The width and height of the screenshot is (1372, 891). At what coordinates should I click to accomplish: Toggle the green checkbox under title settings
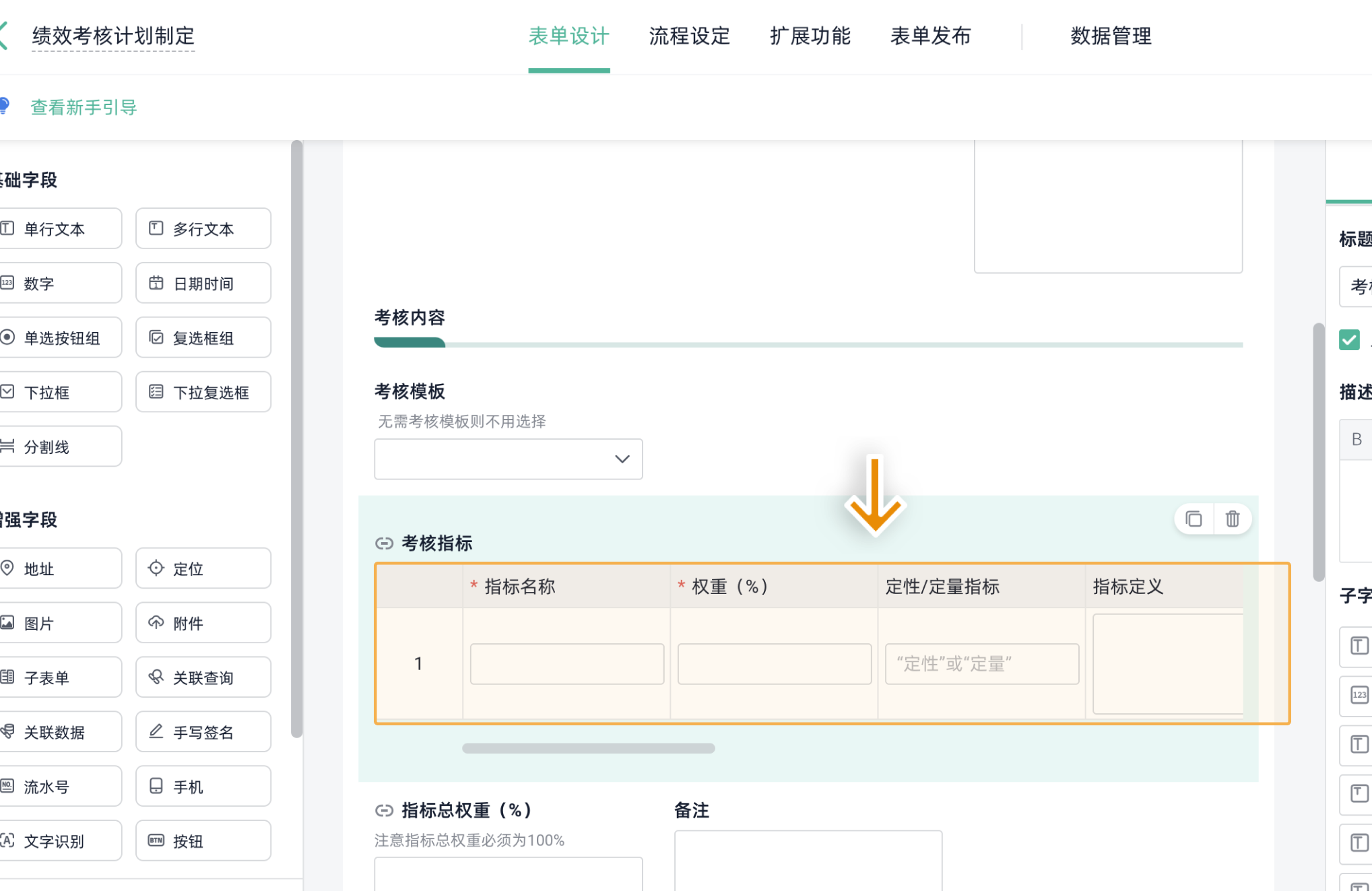[1349, 339]
